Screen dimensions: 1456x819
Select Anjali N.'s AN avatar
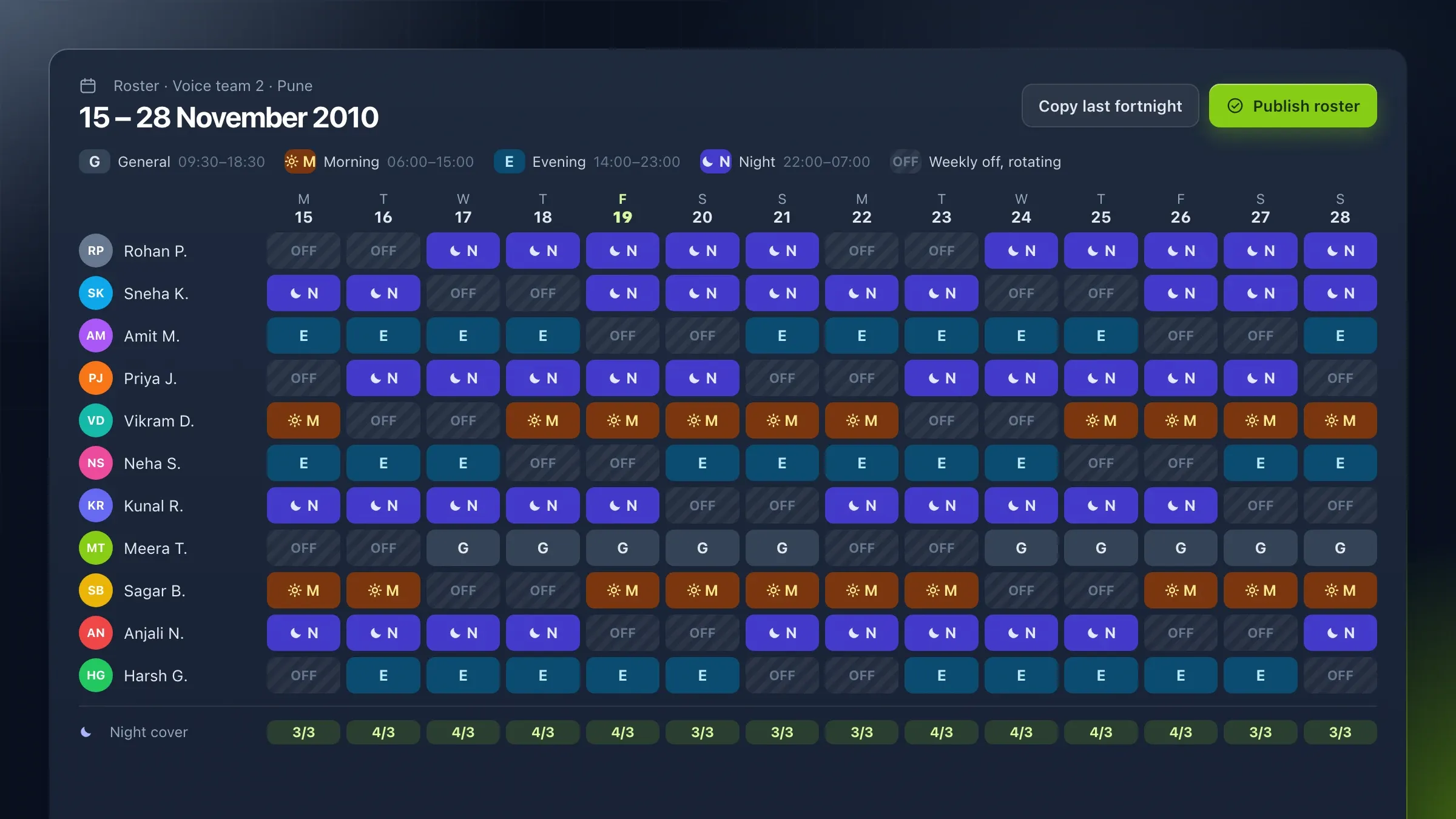click(x=96, y=633)
